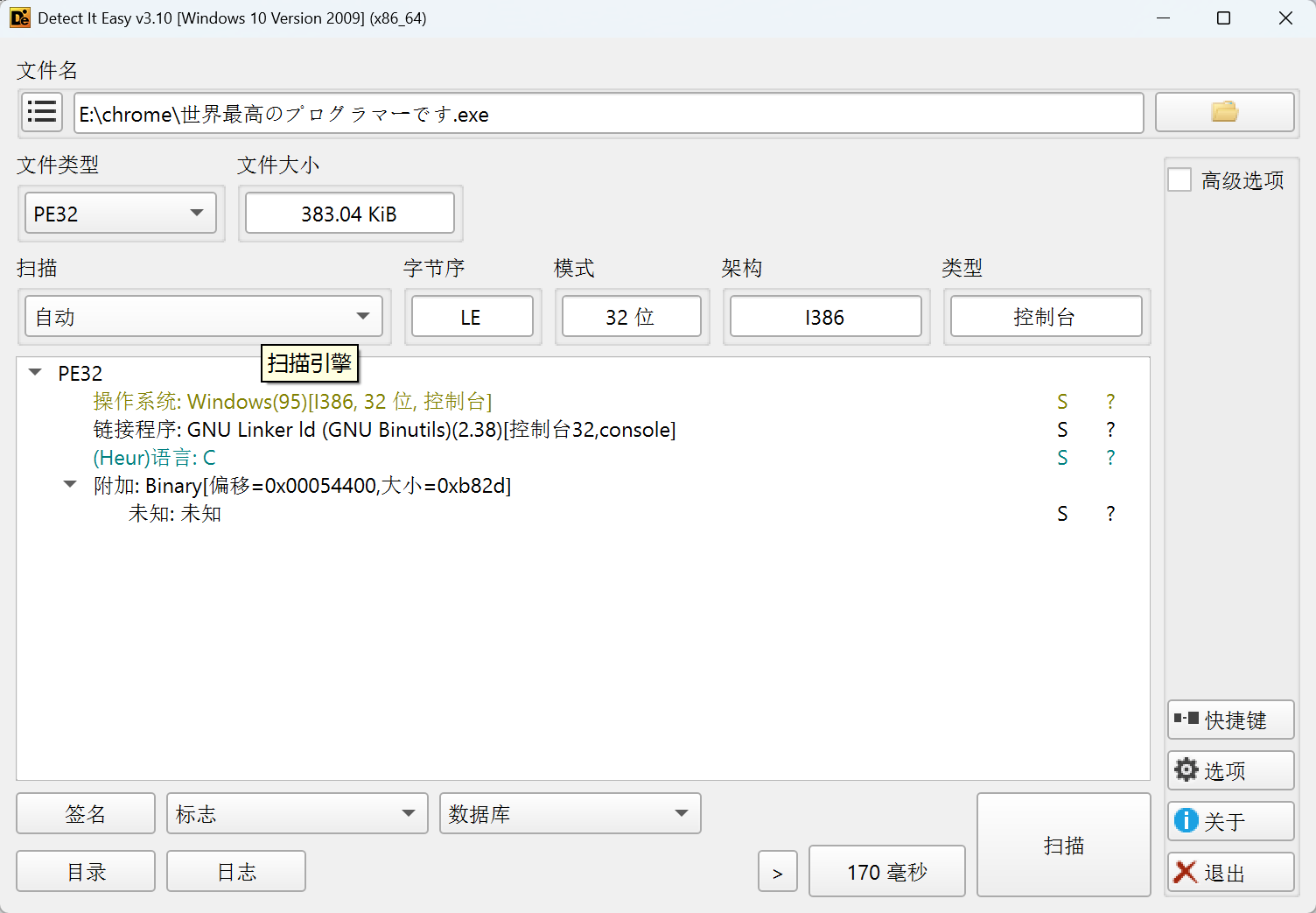Click the S icon on the linker row
Image resolution: width=1316 pixels, height=913 pixels.
tap(1062, 430)
